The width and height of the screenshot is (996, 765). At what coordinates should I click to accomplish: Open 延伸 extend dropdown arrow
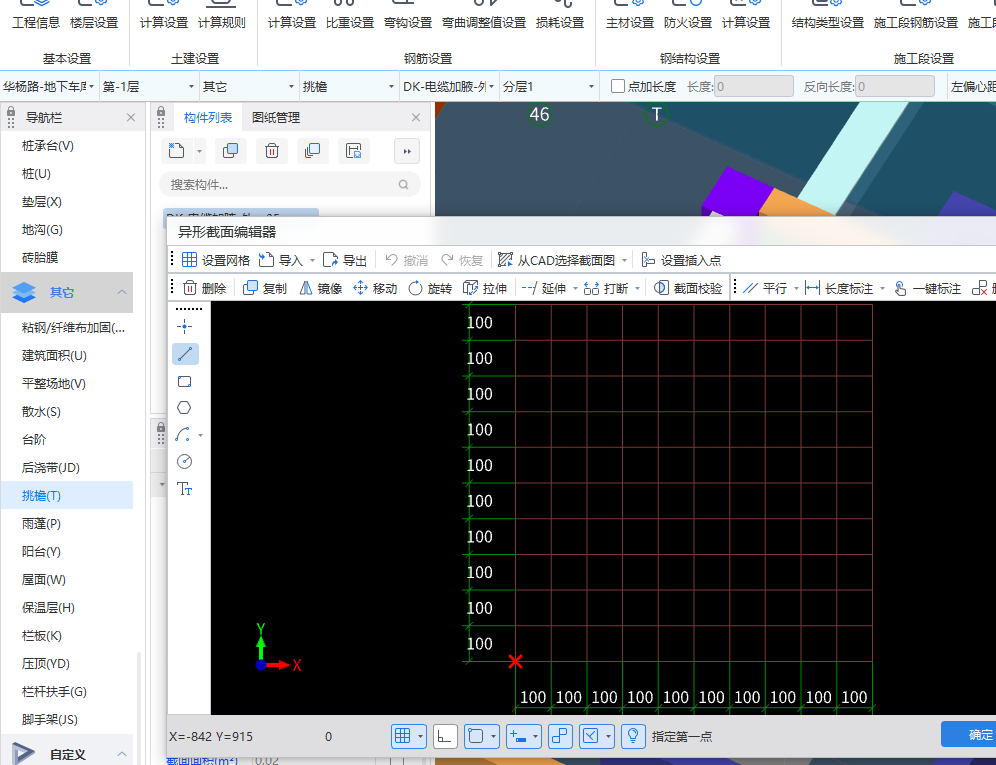575,288
